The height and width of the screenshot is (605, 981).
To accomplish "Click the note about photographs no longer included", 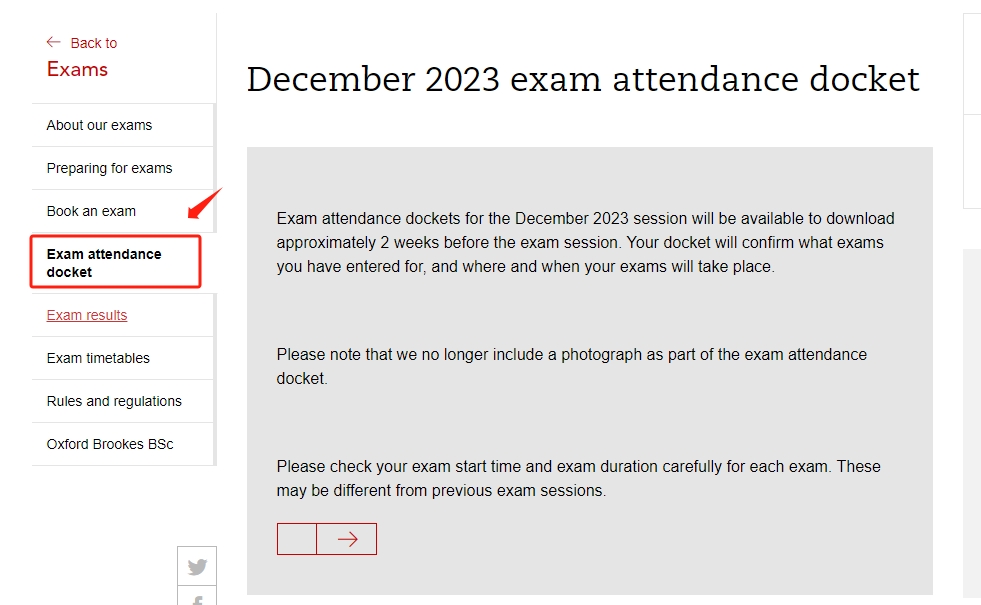I will (x=571, y=366).
